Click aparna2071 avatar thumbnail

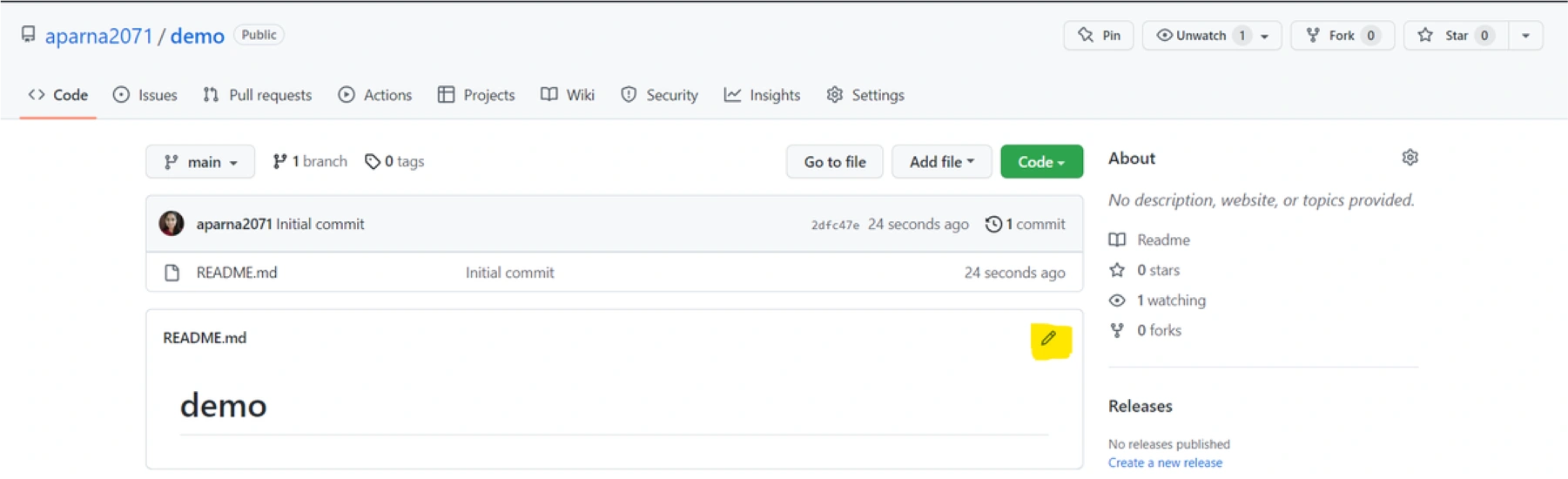tap(172, 224)
